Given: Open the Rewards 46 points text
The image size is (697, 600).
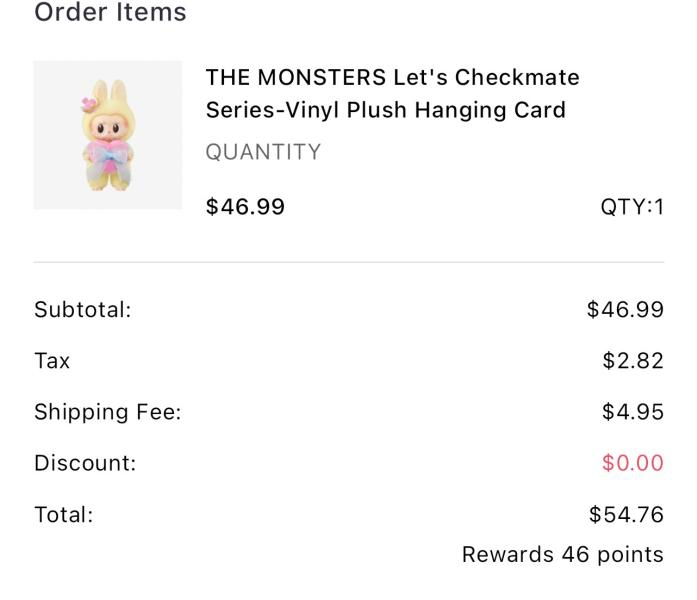Looking at the screenshot, I should (563, 555).
